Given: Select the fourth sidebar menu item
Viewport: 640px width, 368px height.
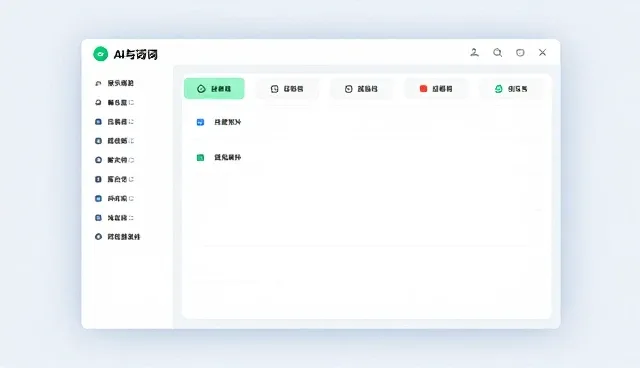Looking at the screenshot, I should pos(115,141).
